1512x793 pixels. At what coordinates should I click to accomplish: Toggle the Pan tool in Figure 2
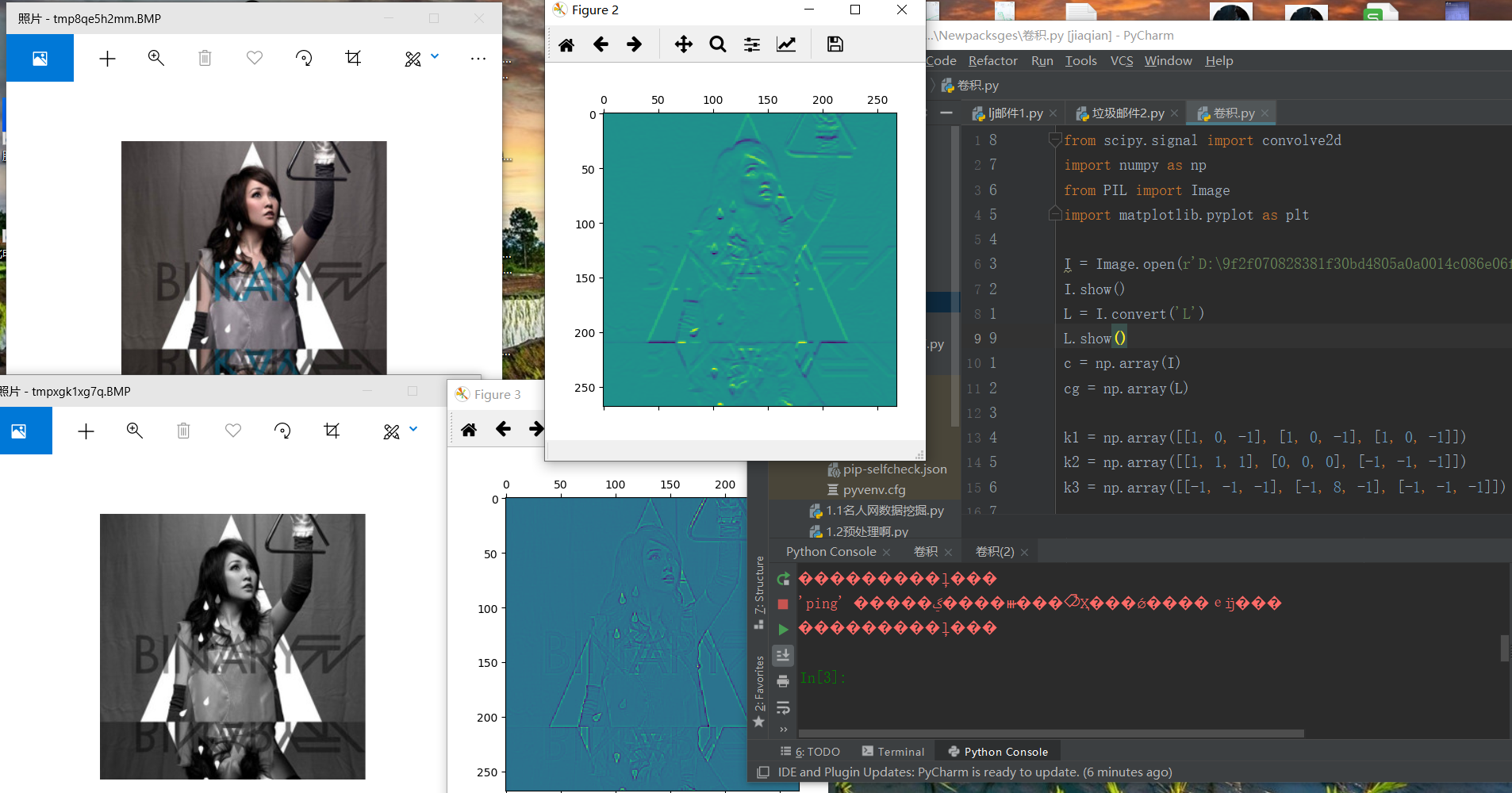[x=683, y=44]
